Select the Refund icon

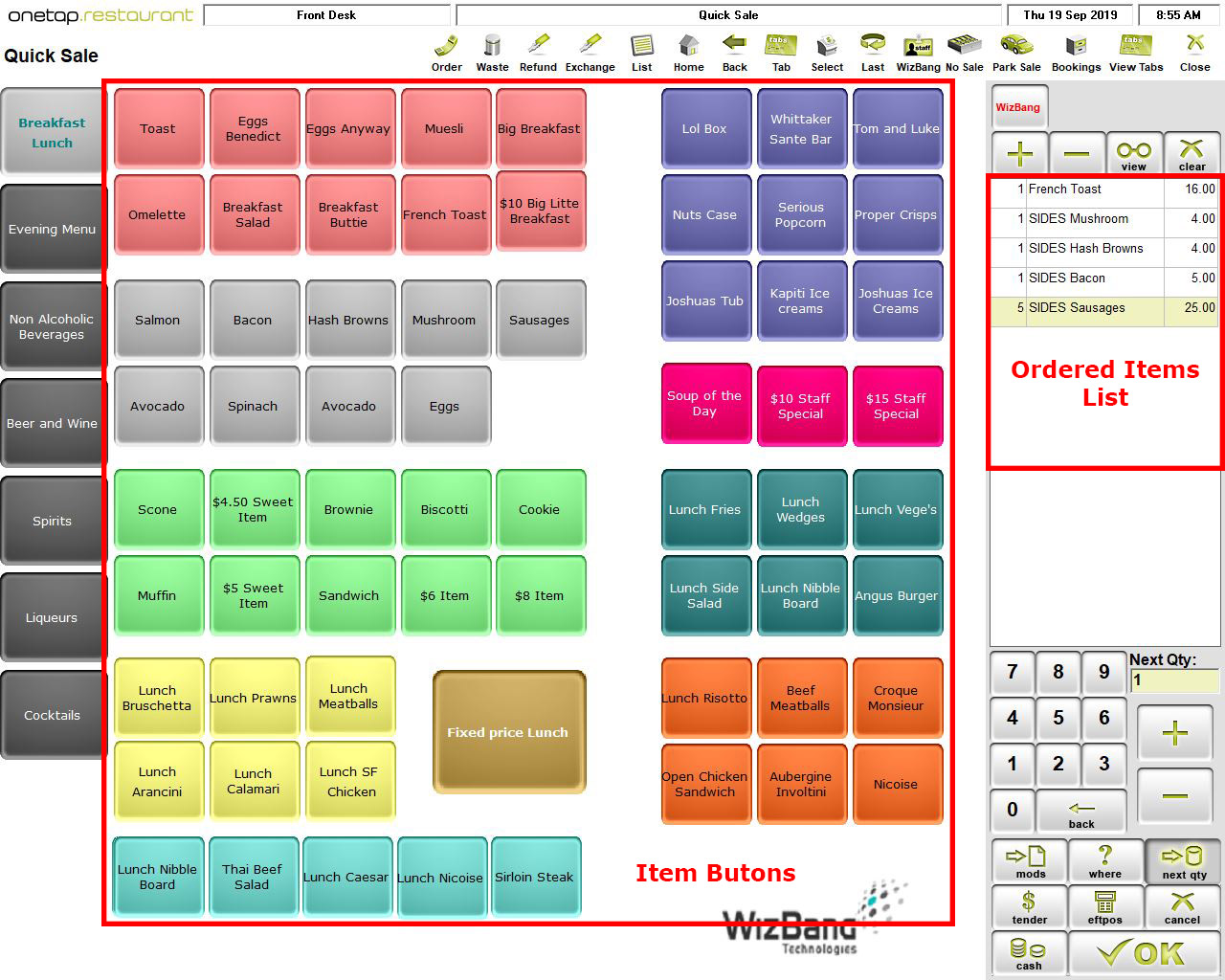[537, 48]
